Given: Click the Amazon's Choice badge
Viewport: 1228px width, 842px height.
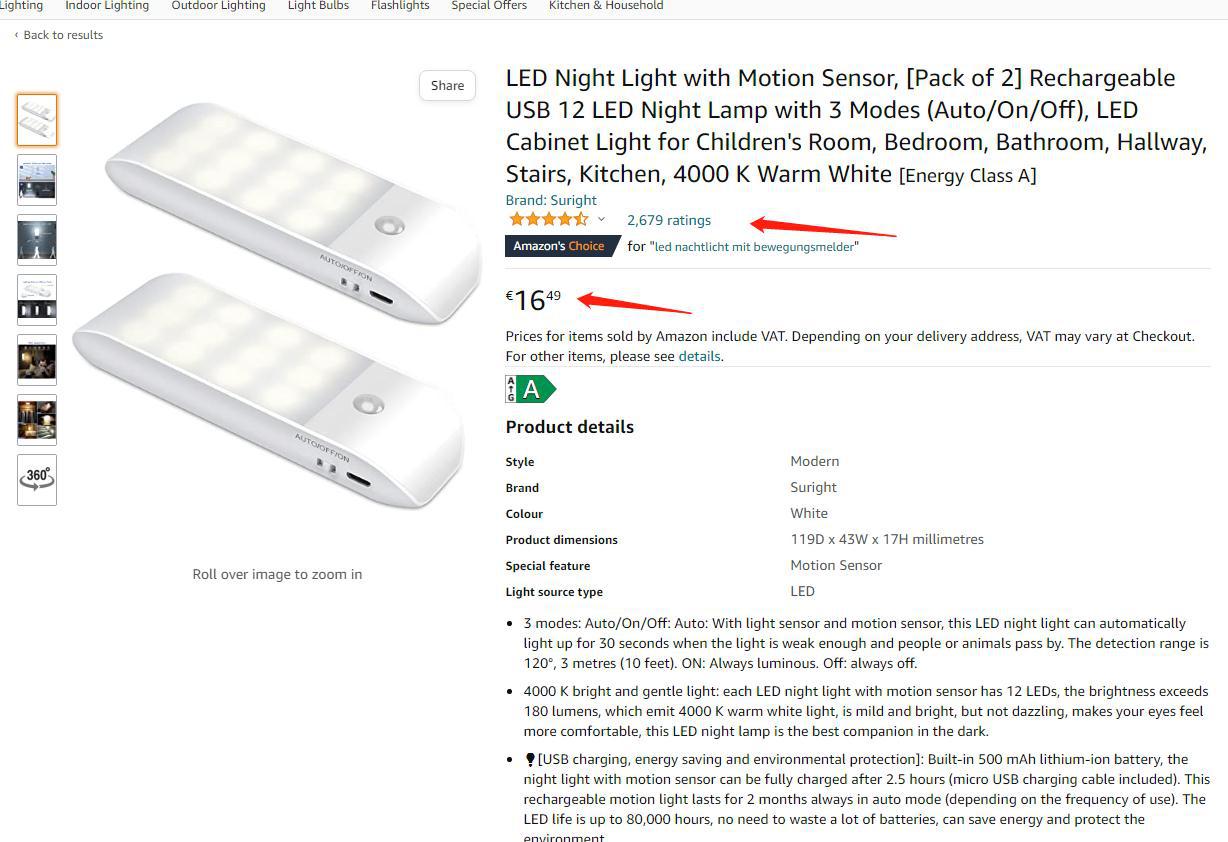Looking at the screenshot, I should tap(558, 246).
